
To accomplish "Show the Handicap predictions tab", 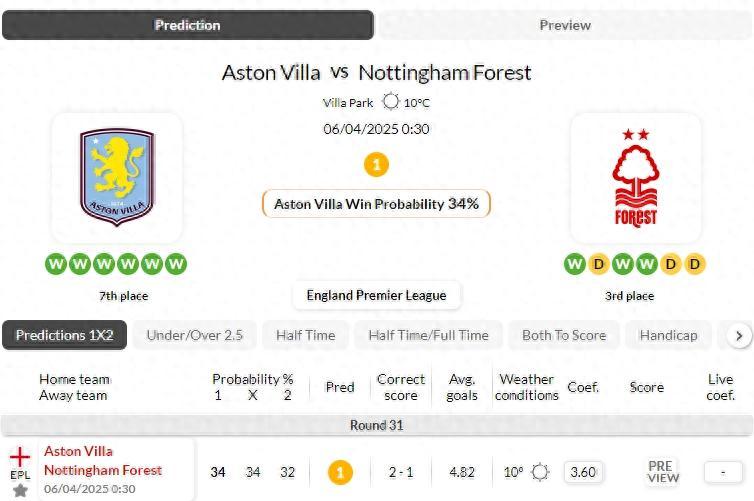I will 668,335.
